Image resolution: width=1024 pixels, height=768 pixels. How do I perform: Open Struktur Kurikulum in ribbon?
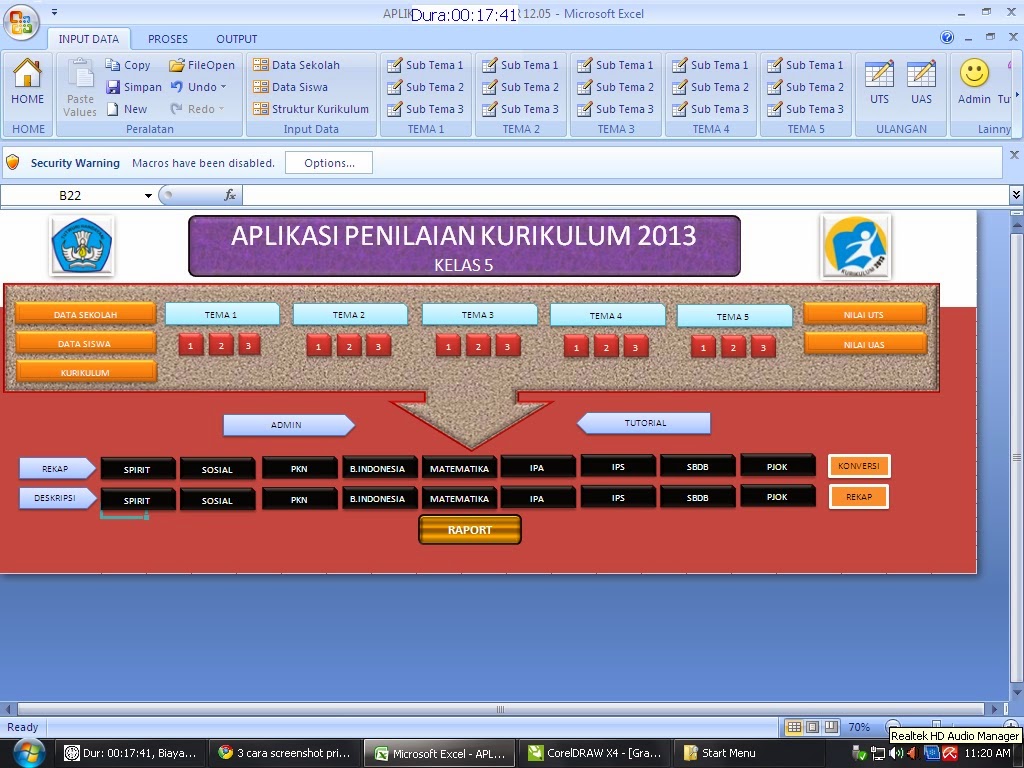click(x=311, y=109)
